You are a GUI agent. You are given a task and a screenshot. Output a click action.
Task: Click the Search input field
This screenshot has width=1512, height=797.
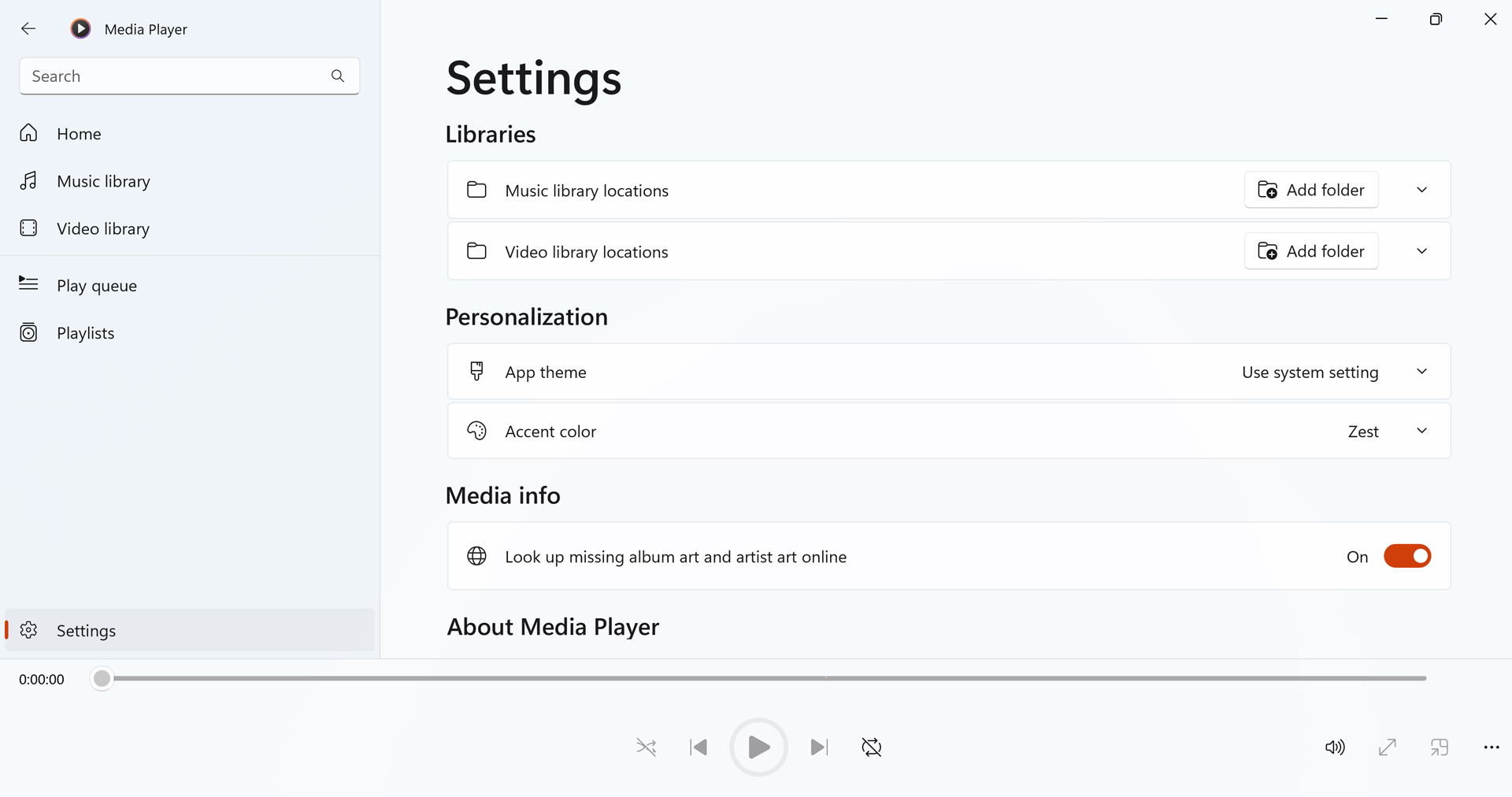(x=189, y=76)
